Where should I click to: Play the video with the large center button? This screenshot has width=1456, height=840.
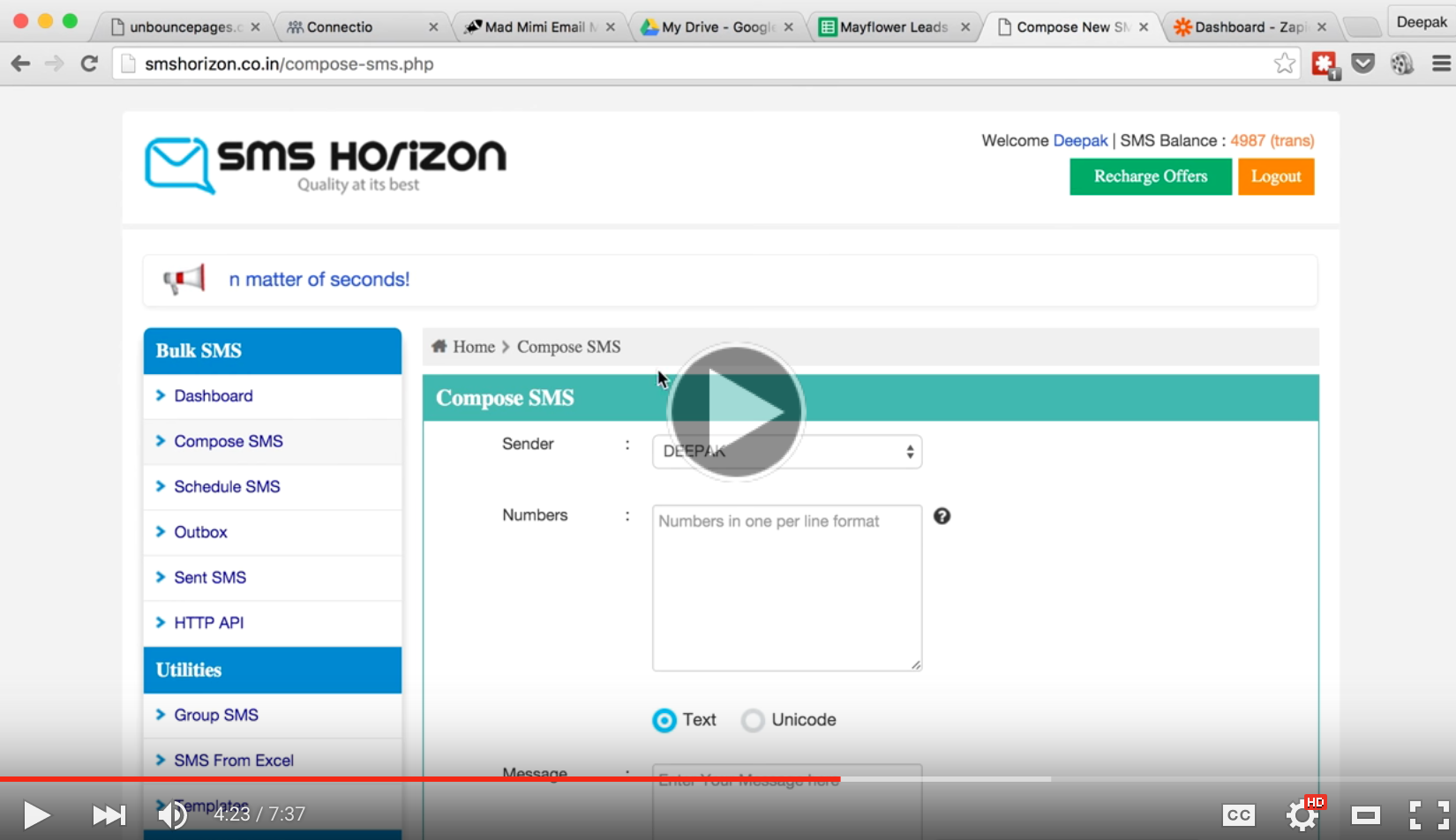pyautogui.click(x=736, y=412)
